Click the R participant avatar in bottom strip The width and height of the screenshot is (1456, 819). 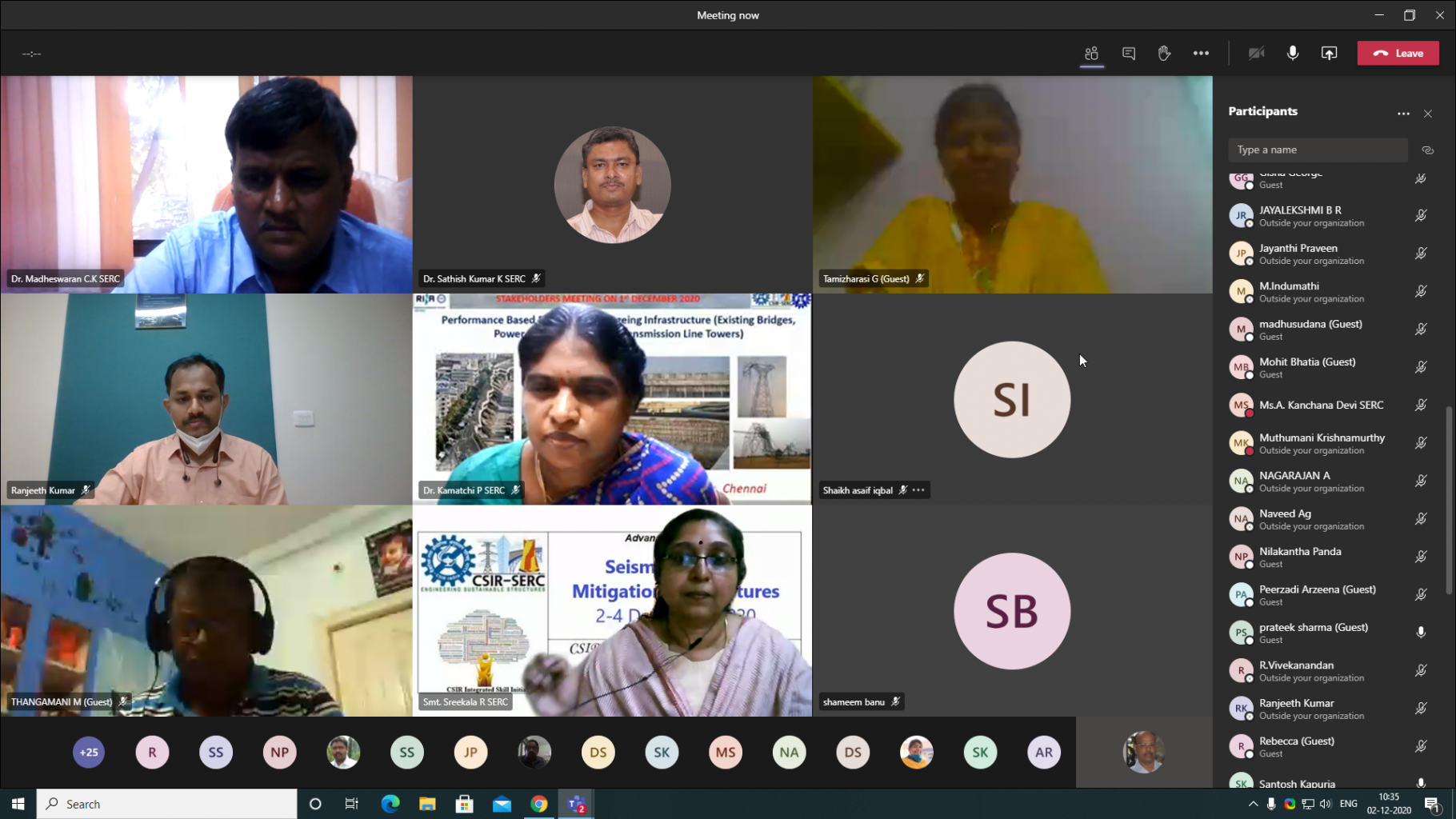[152, 753]
